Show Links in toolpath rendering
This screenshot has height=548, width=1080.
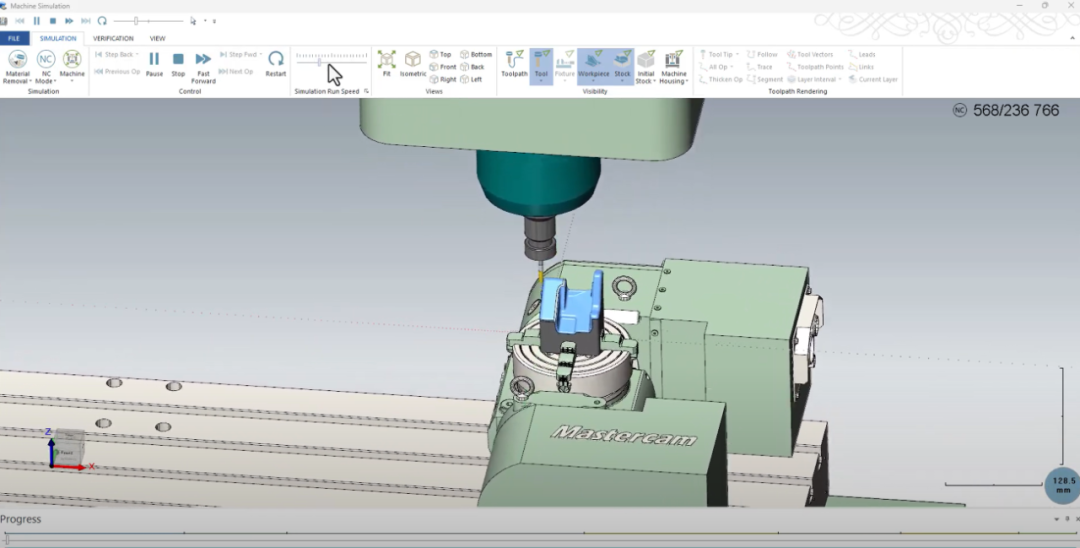pyautogui.click(x=861, y=67)
